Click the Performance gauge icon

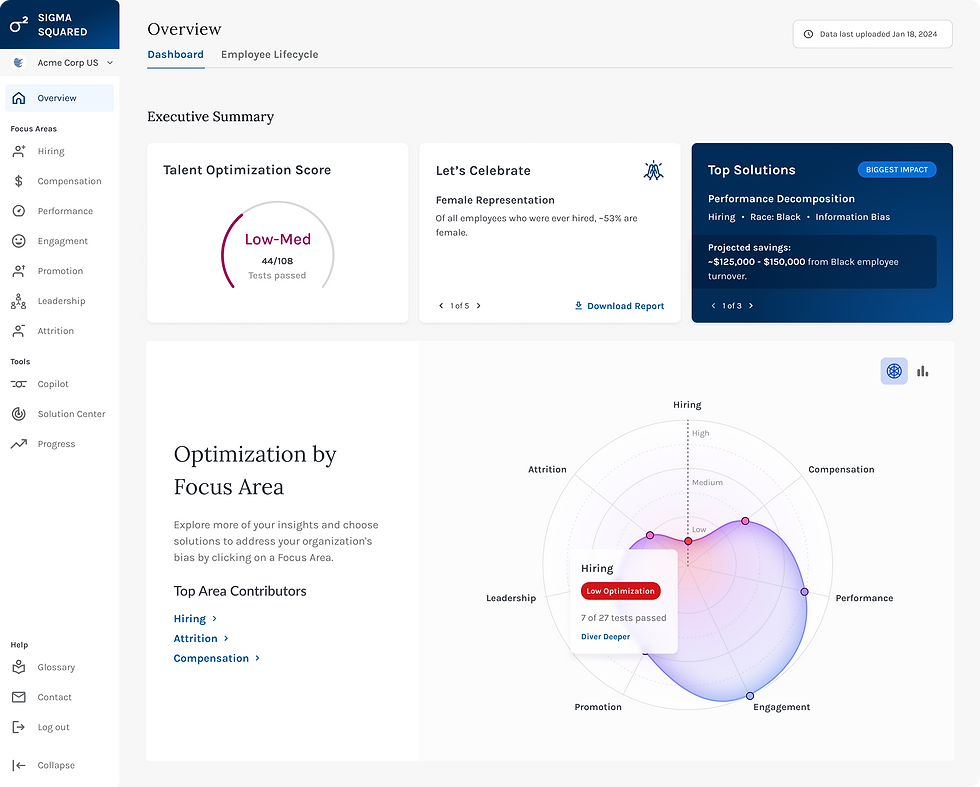[x=22, y=210]
